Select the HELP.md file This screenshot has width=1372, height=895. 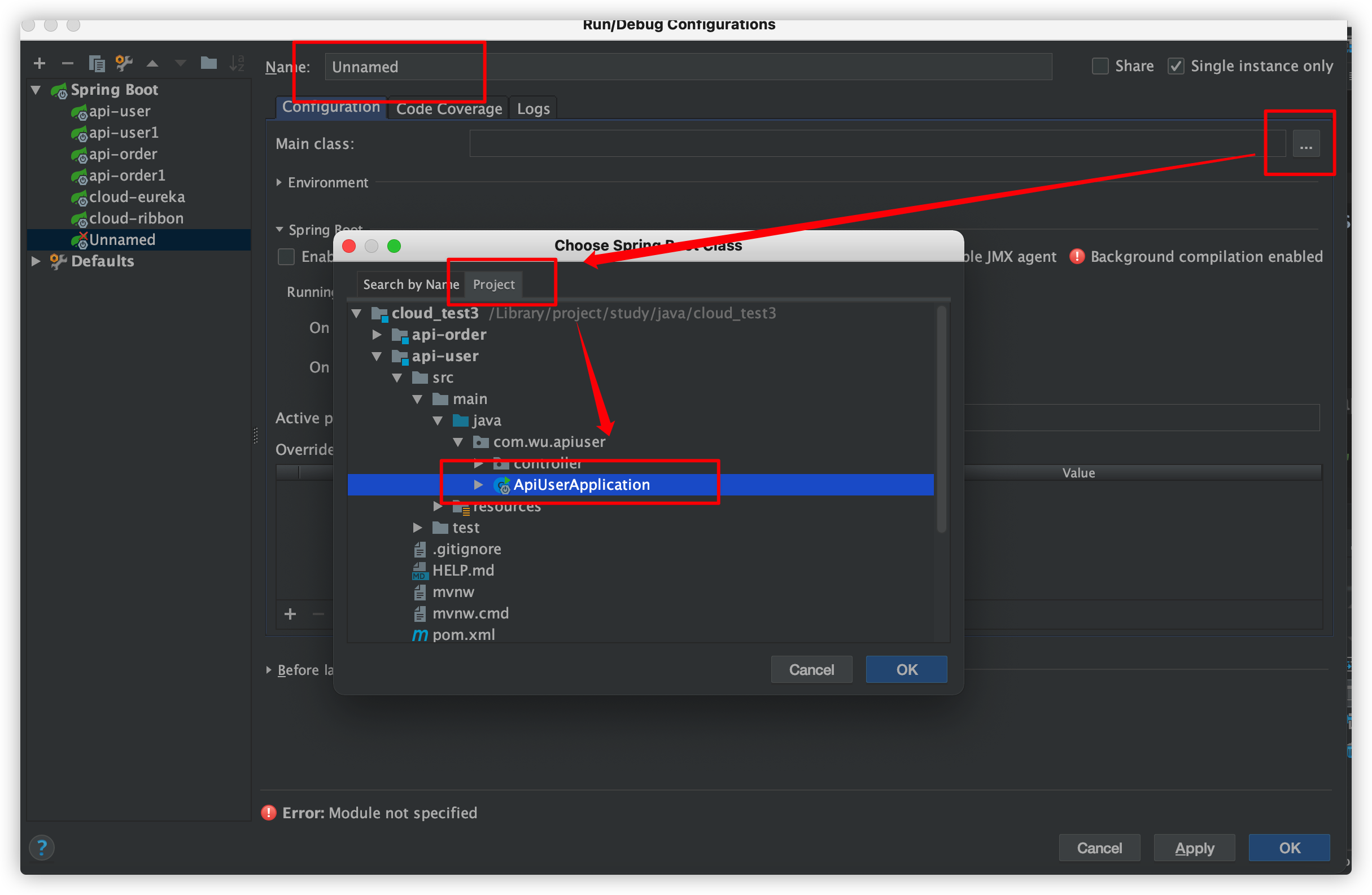click(x=454, y=571)
